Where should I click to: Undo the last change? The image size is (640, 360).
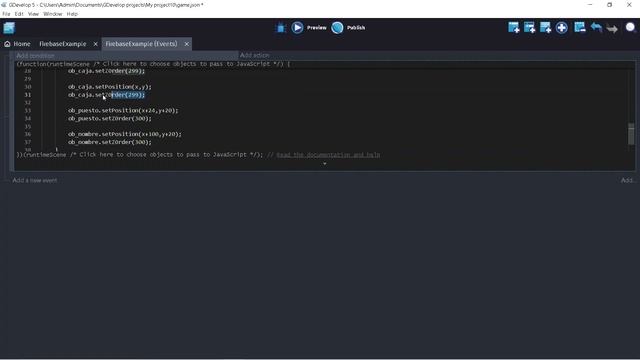(x=596, y=27)
